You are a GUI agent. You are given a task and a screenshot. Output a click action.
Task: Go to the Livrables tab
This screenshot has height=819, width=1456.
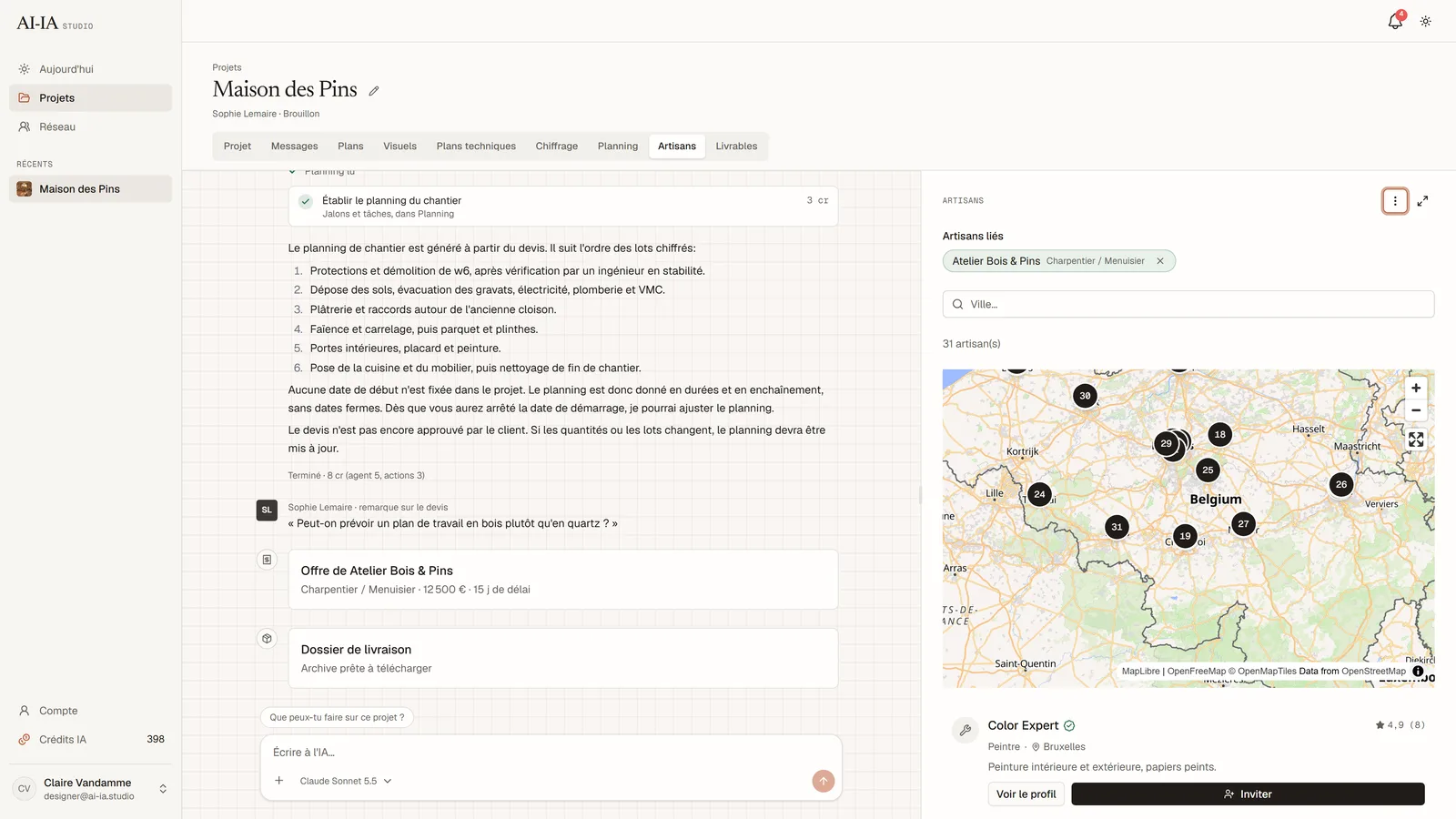[736, 147]
